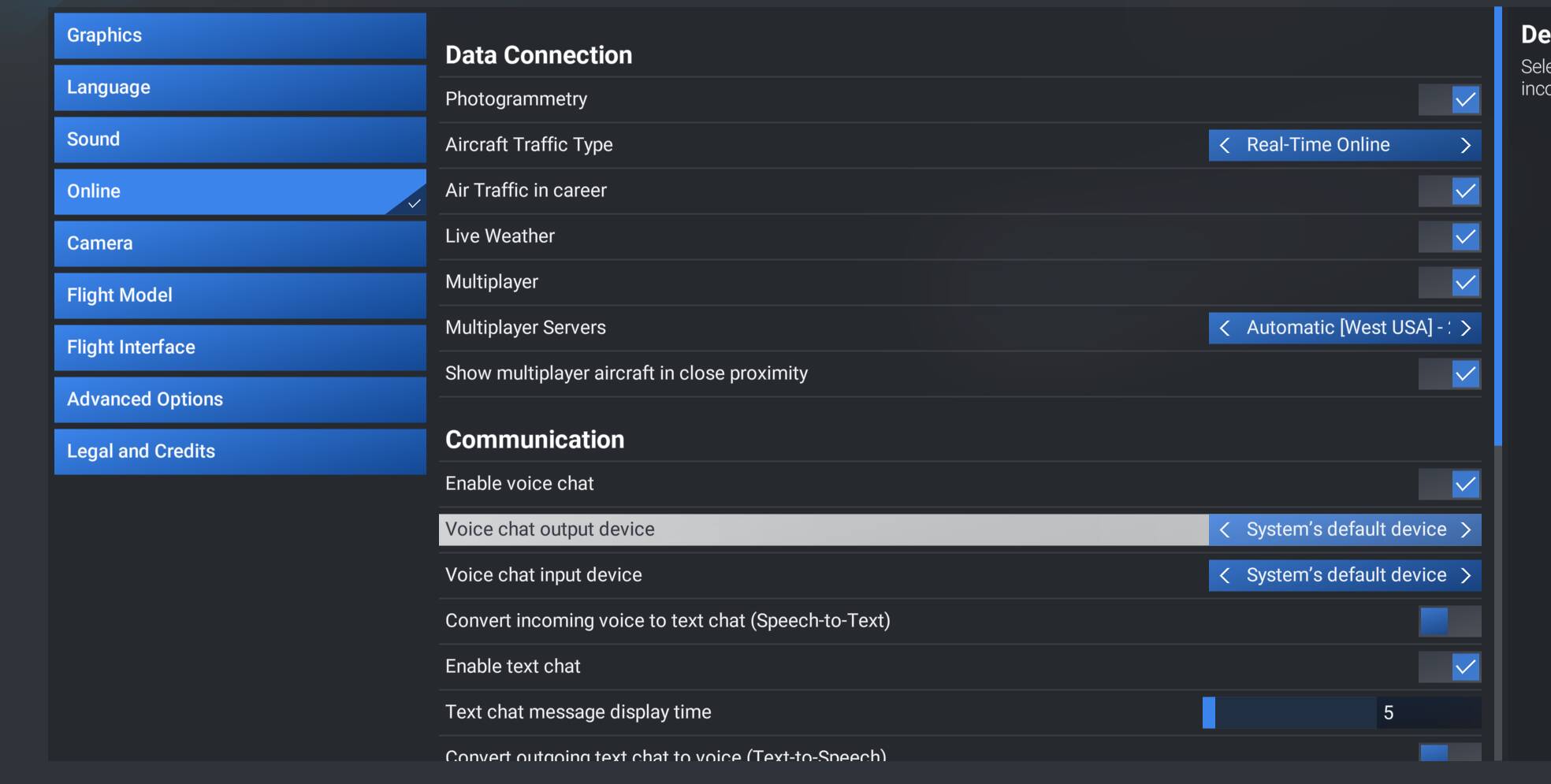Disable the Photogrammetry toggle
The width and height of the screenshot is (1551, 784).
coord(1449,99)
